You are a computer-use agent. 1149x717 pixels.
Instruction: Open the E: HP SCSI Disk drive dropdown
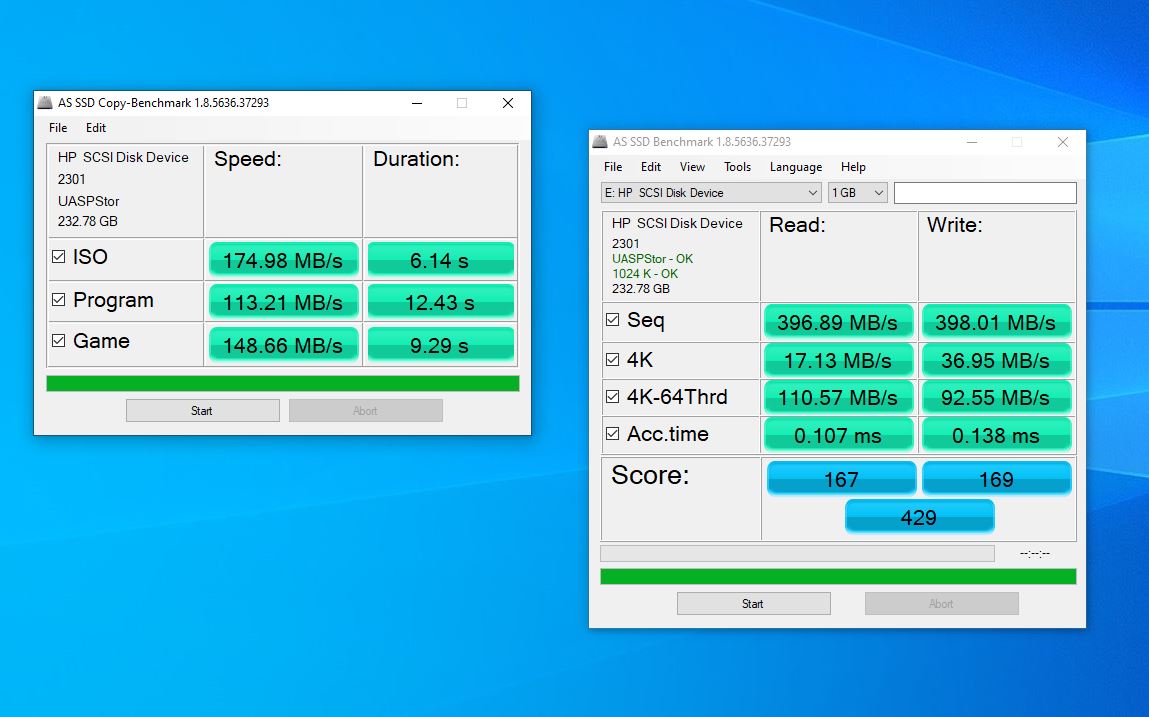(710, 193)
